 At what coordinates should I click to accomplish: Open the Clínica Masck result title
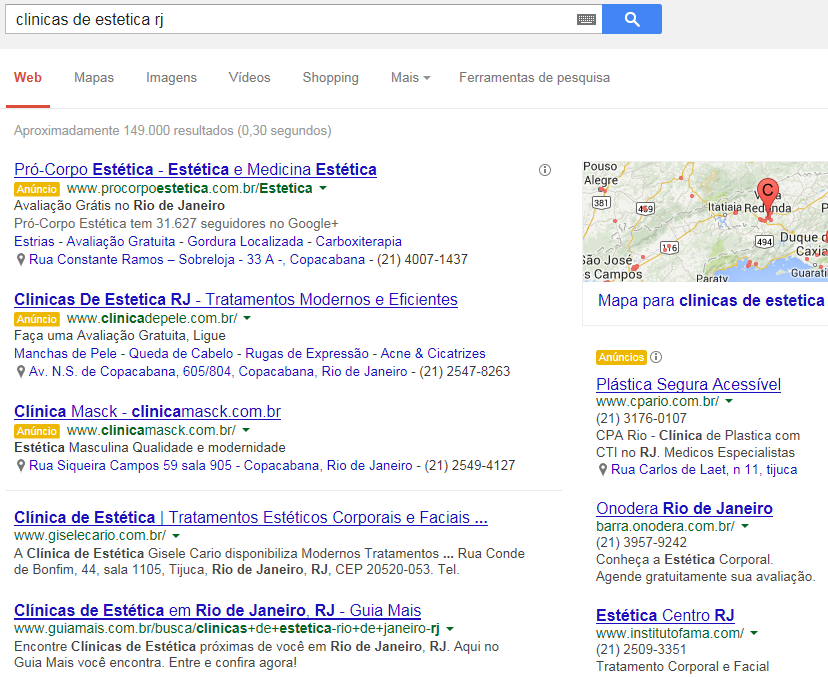point(148,411)
